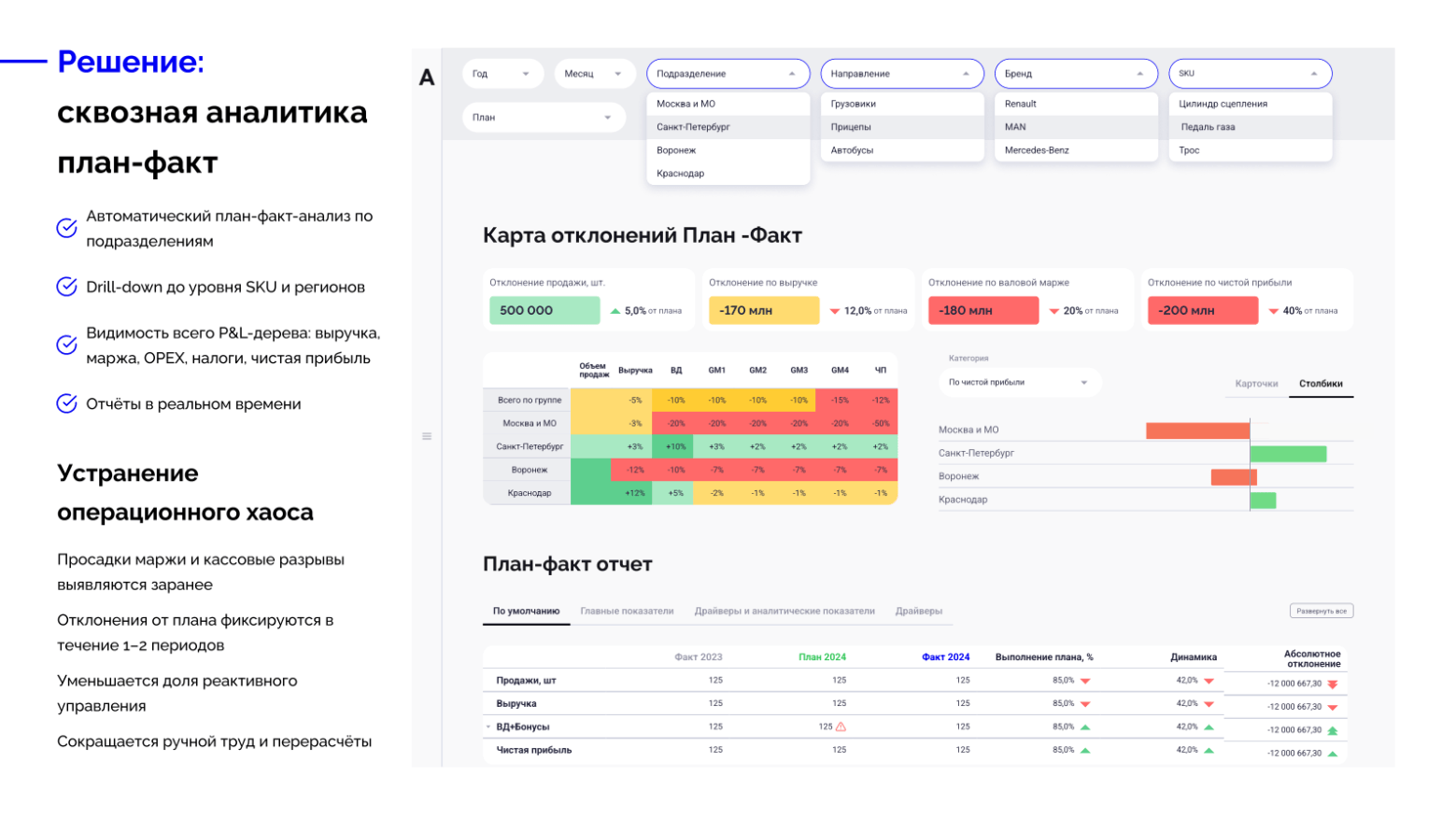Switch to the Карточки view tab
Screen dimensions: 1456x818
coord(1256,384)
